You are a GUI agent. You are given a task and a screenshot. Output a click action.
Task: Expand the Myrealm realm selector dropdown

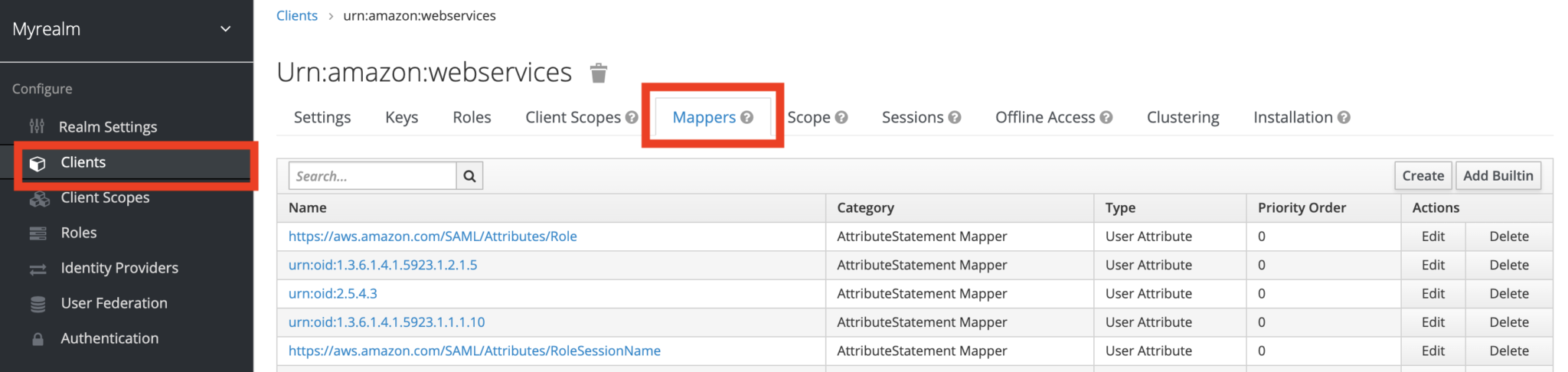225,29
